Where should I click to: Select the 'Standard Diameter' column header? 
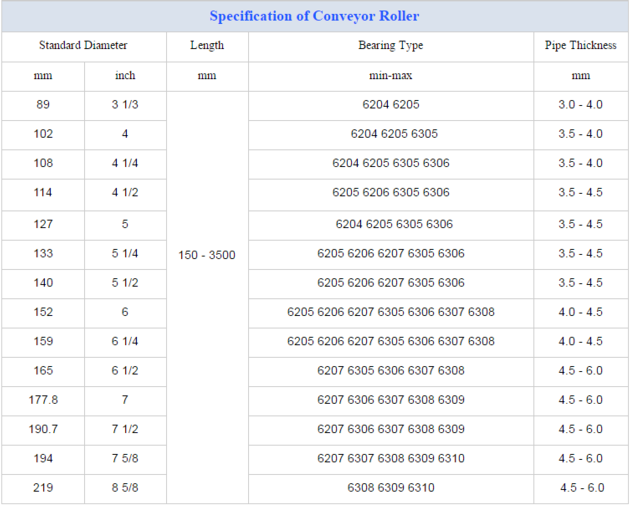(x=83, y=45)
